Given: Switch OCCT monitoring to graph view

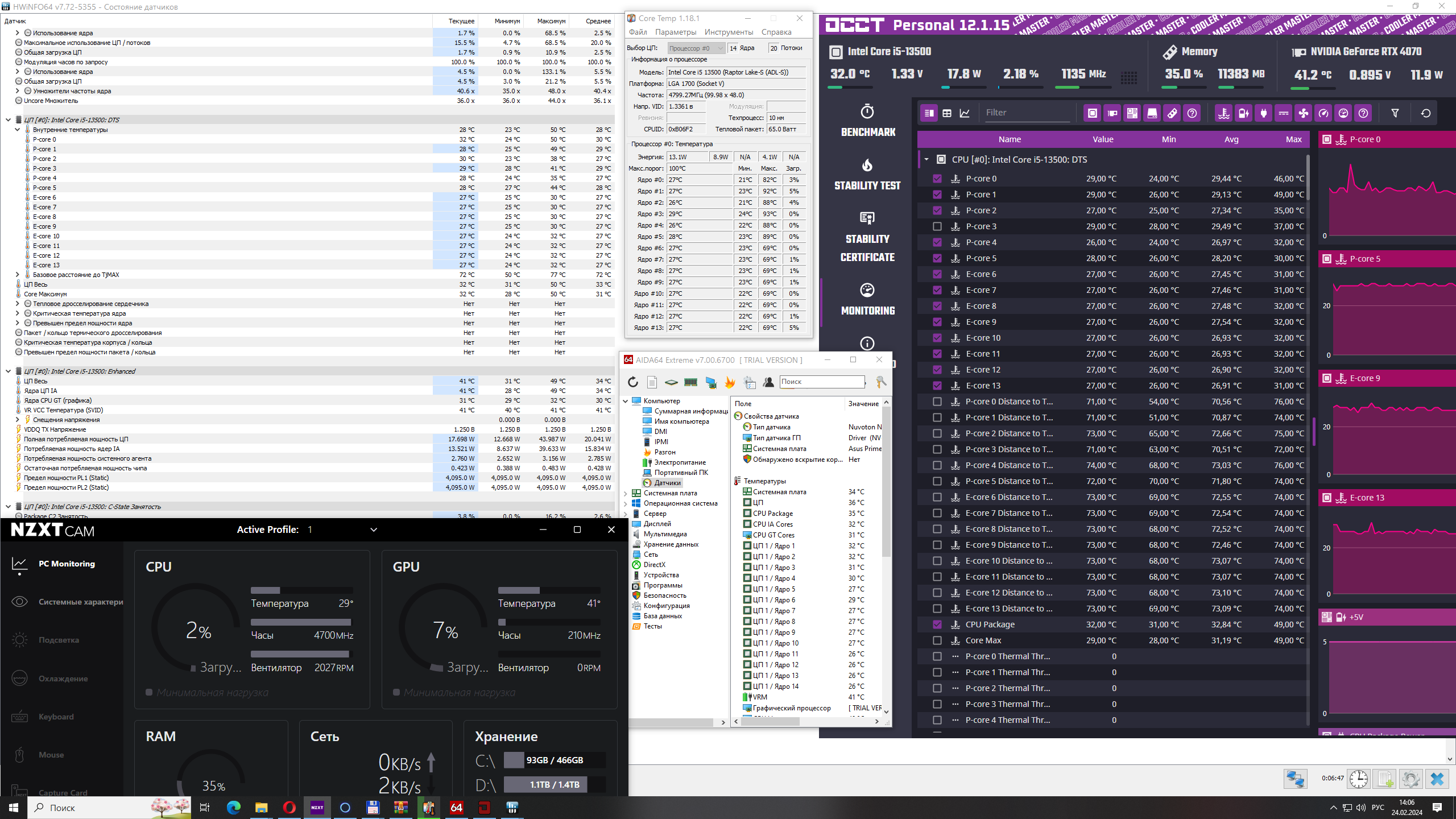Looking at the screenshot, I should [x=965, y=113].
